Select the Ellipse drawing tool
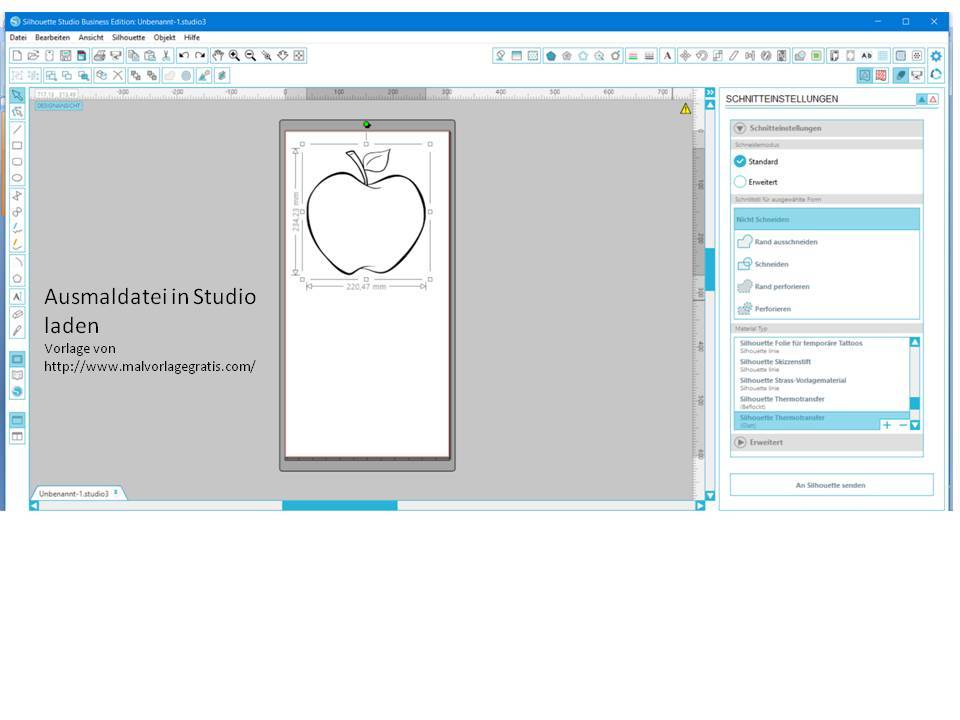 tap(17, 178)
